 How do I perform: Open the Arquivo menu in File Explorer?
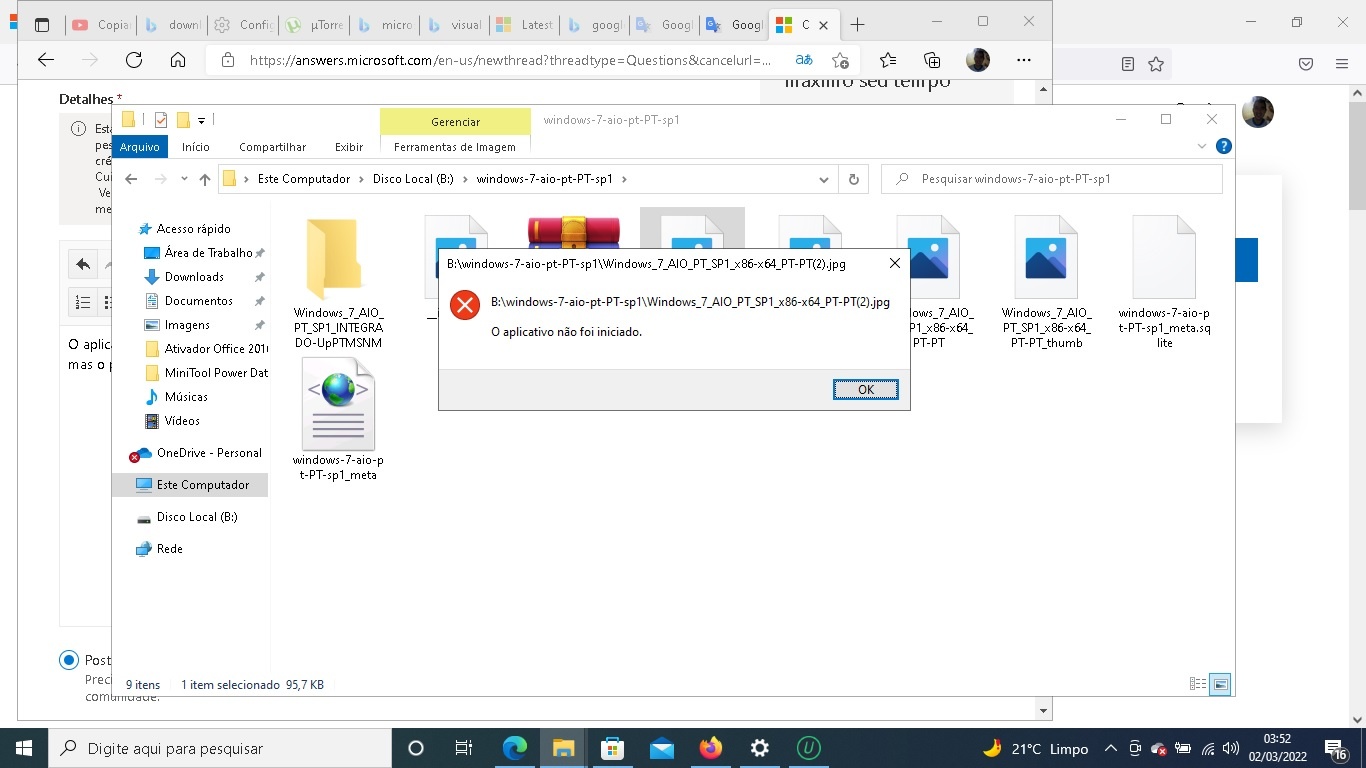[x=140, y=147]
